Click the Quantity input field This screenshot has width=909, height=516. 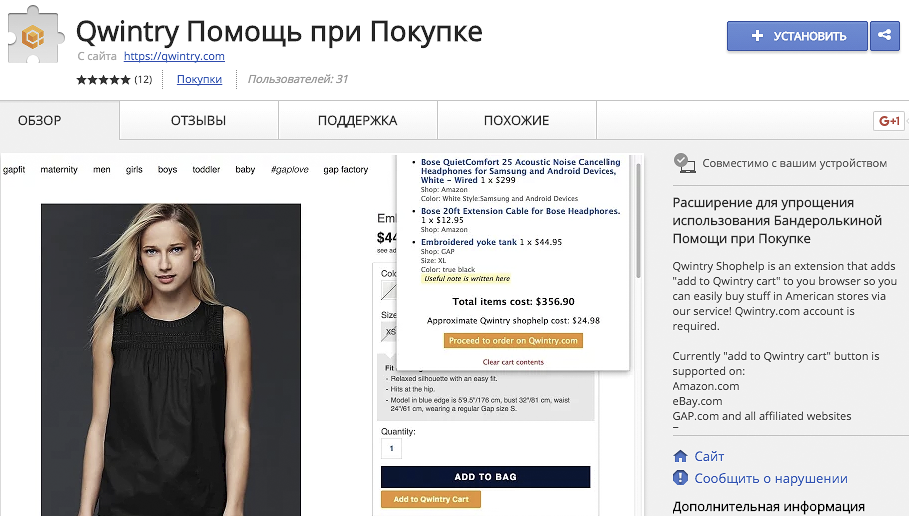[x=392, y=449]
